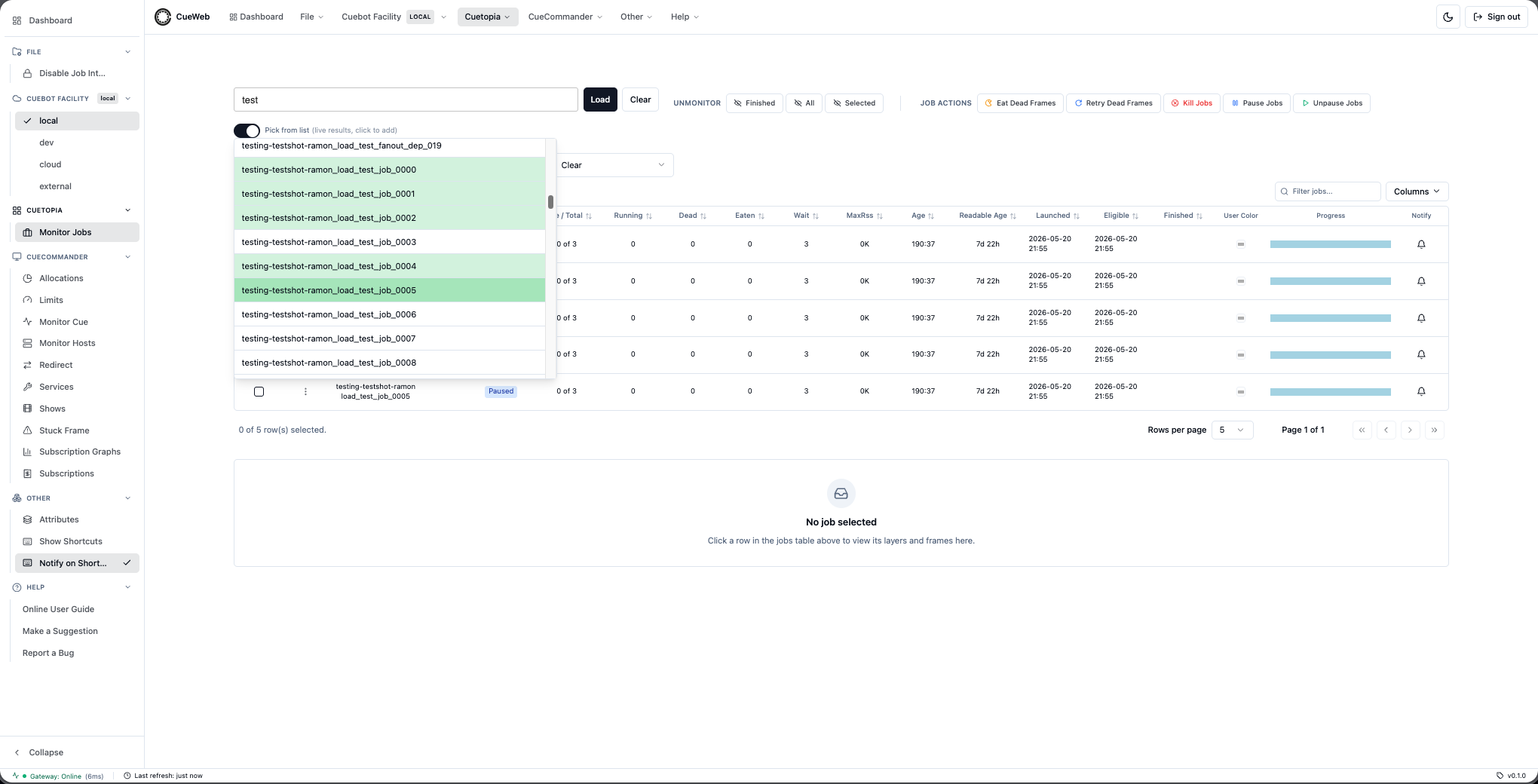1538x784 pixels.
Task: Select testing-testshot-ramon_load_test_job_0003 from list
Action: point(390,242)
